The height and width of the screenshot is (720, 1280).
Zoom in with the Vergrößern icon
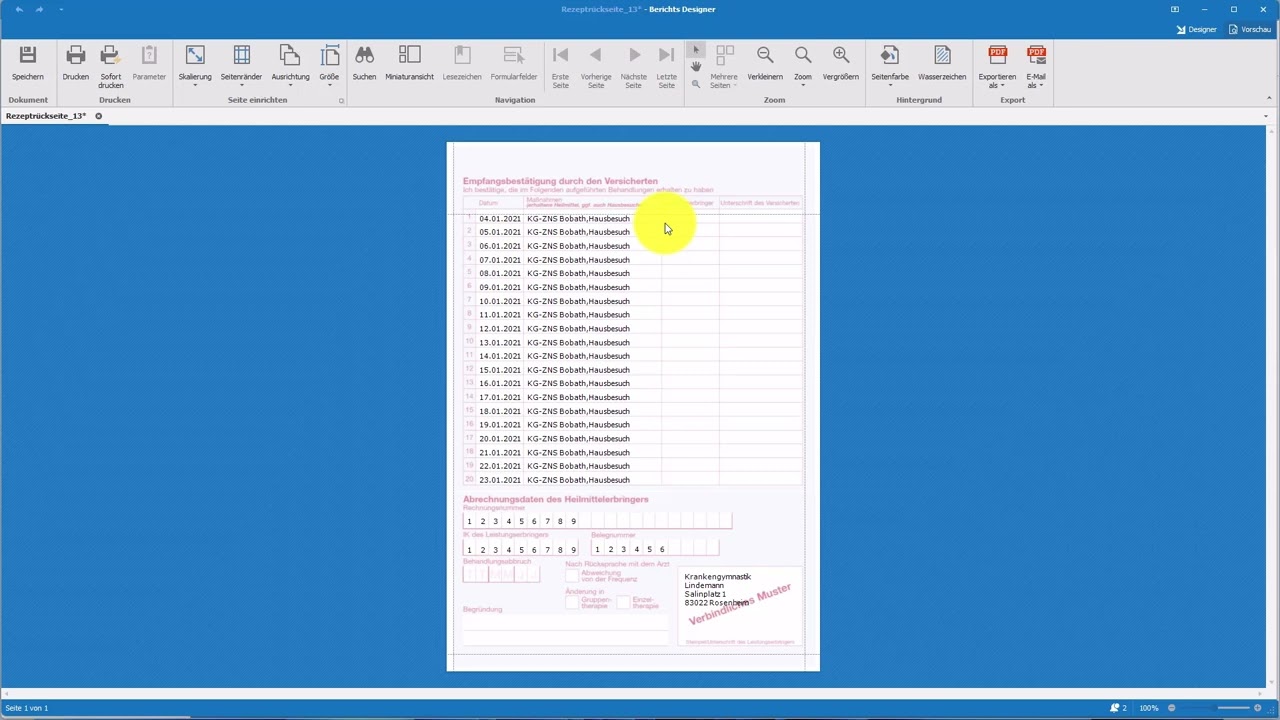click(x=841, y=56)
